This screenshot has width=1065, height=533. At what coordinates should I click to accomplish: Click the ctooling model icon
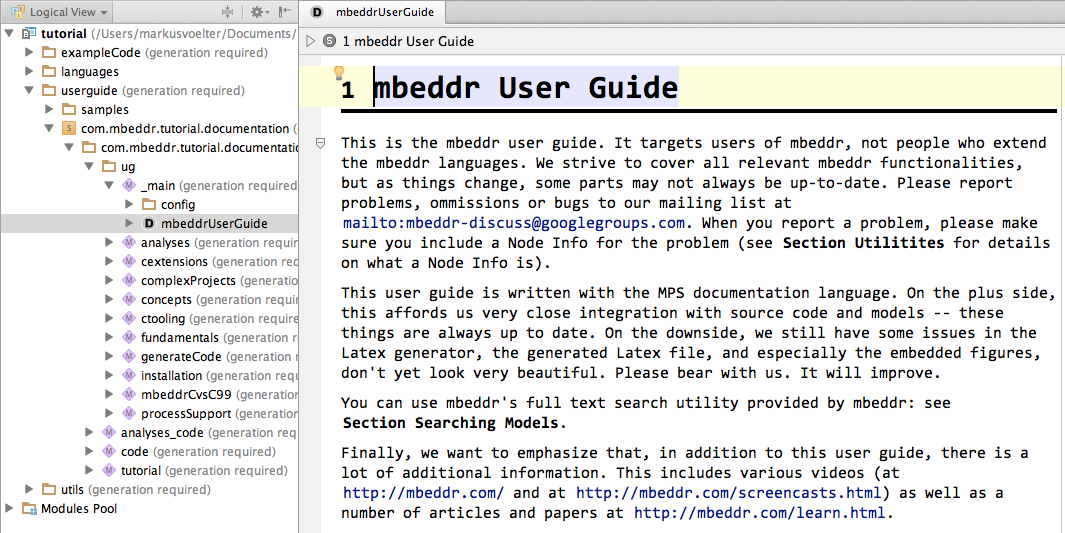click(128, 318)
